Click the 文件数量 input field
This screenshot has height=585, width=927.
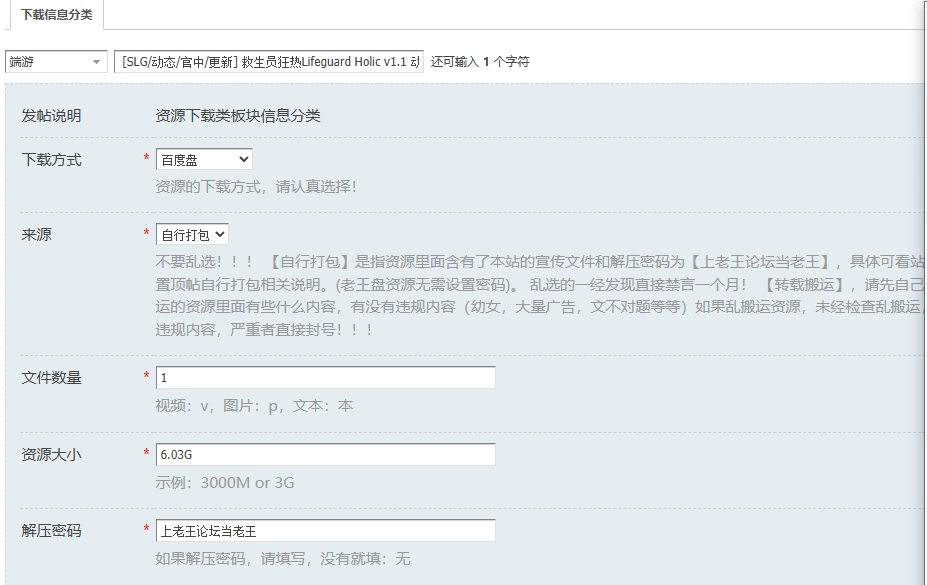[x=326, y=378]
